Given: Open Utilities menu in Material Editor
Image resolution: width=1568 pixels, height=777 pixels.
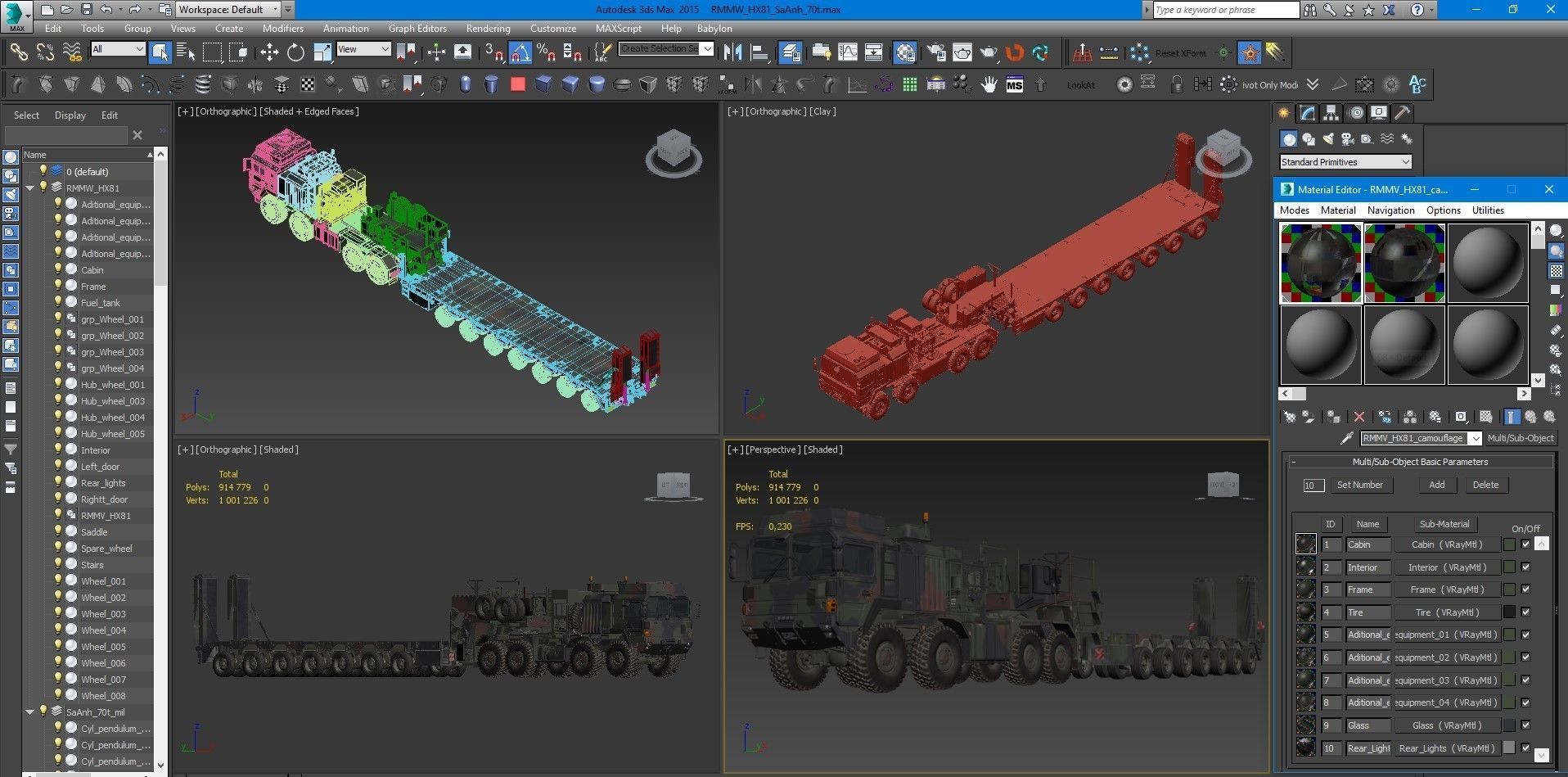Looking at the screenshot, I should 1488,210.
